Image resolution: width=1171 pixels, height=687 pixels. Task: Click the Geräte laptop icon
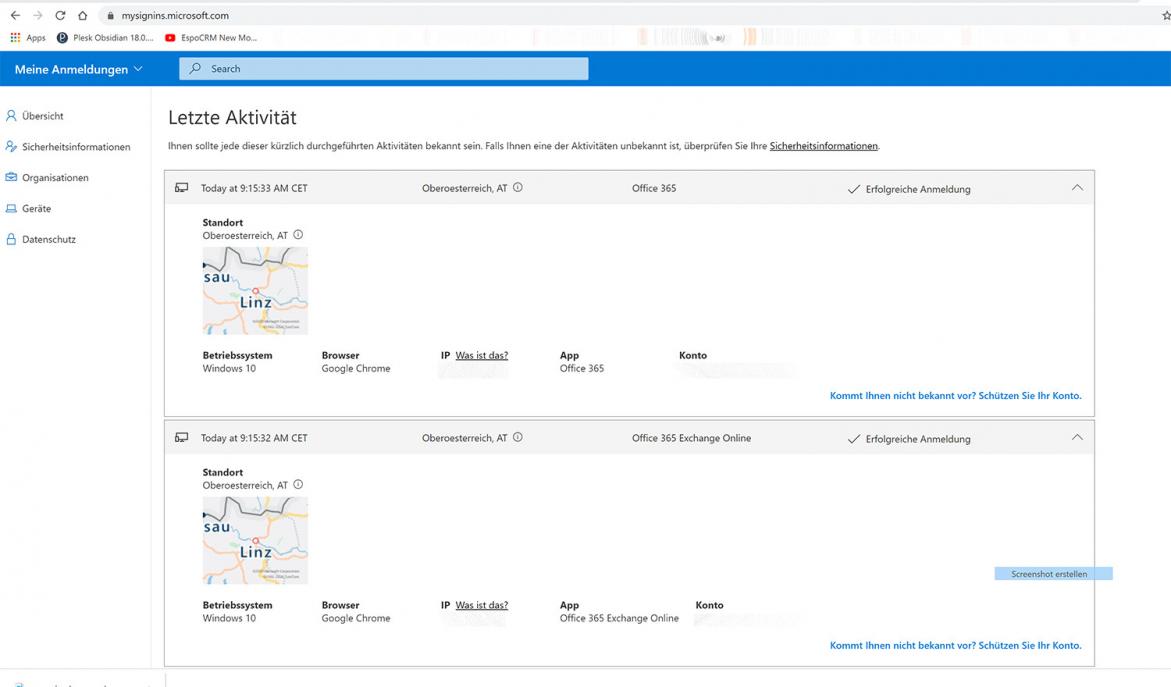11,208
